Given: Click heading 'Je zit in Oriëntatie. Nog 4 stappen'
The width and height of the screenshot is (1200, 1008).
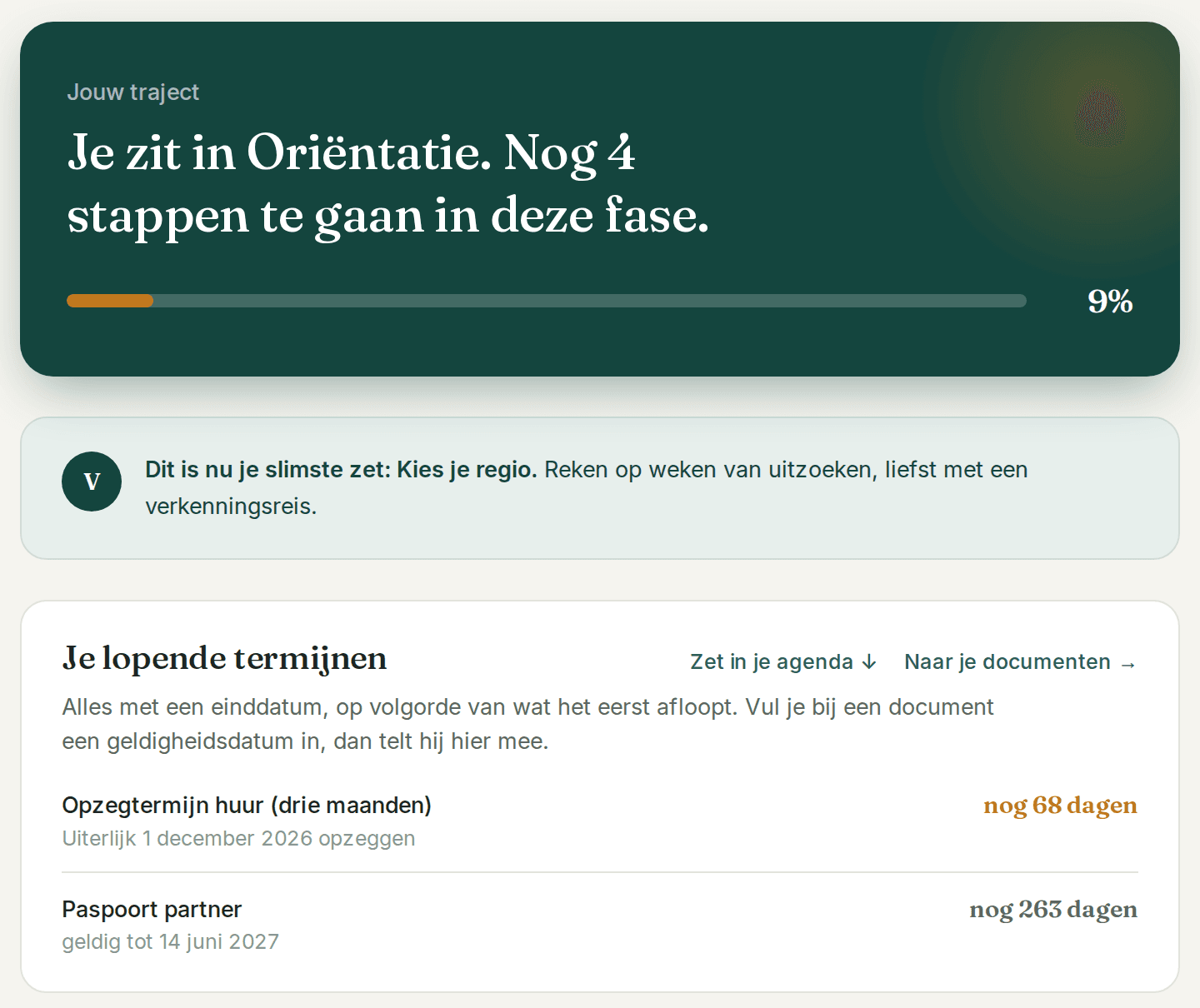Looking at the screenshot, I should pyautogui.click(x=388, y=184).
